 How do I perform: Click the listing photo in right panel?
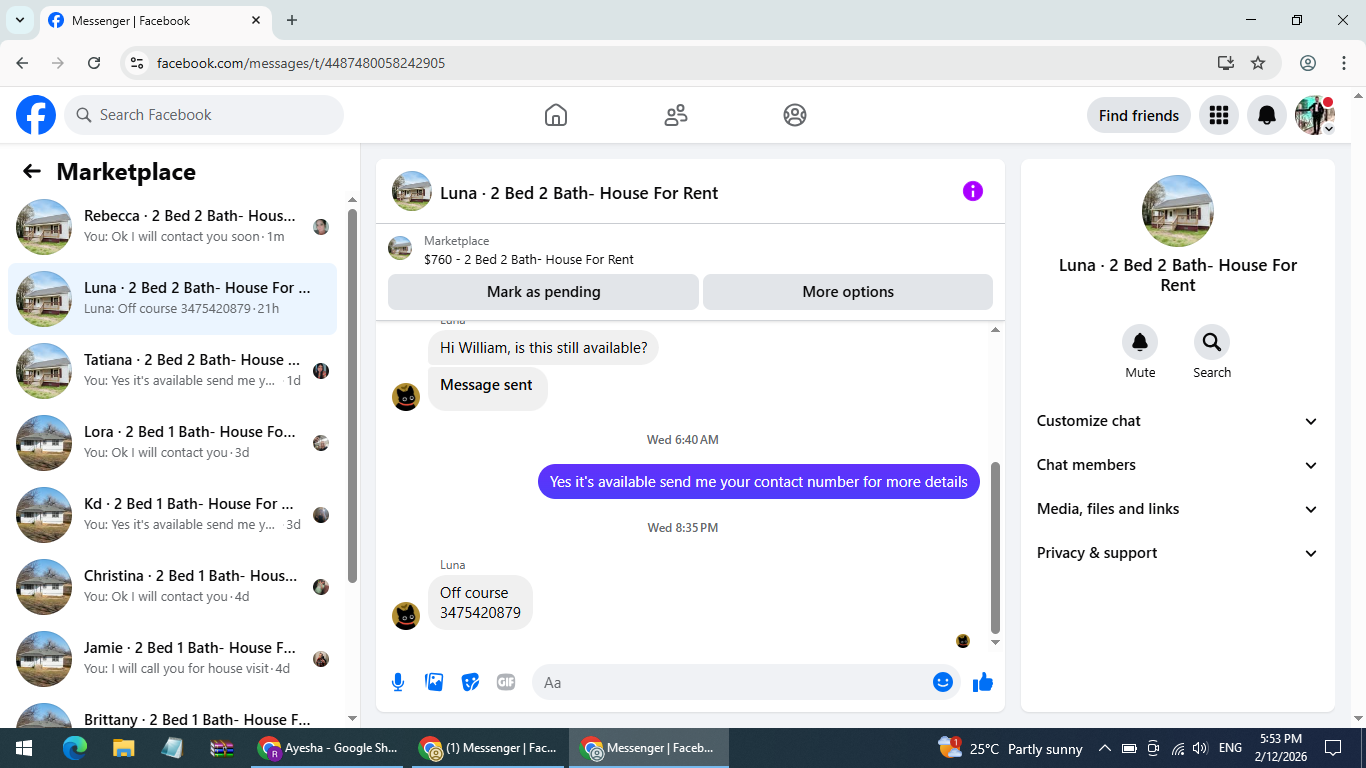point(1178,211)
